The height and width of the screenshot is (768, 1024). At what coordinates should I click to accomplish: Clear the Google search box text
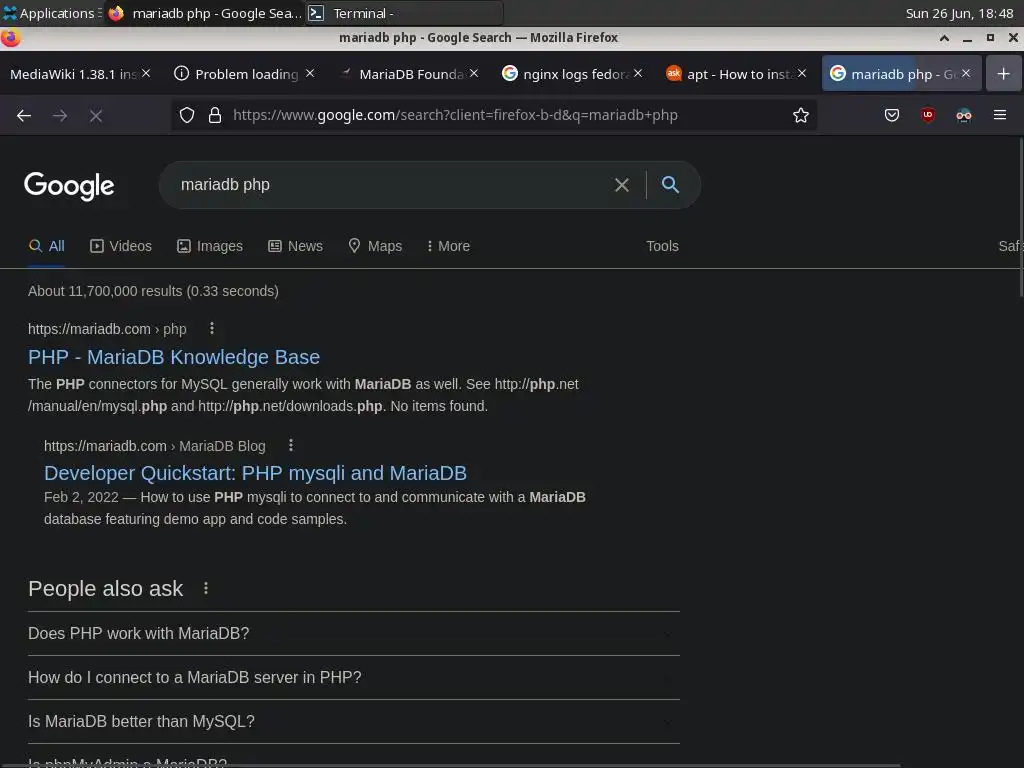tap(622, 185)
